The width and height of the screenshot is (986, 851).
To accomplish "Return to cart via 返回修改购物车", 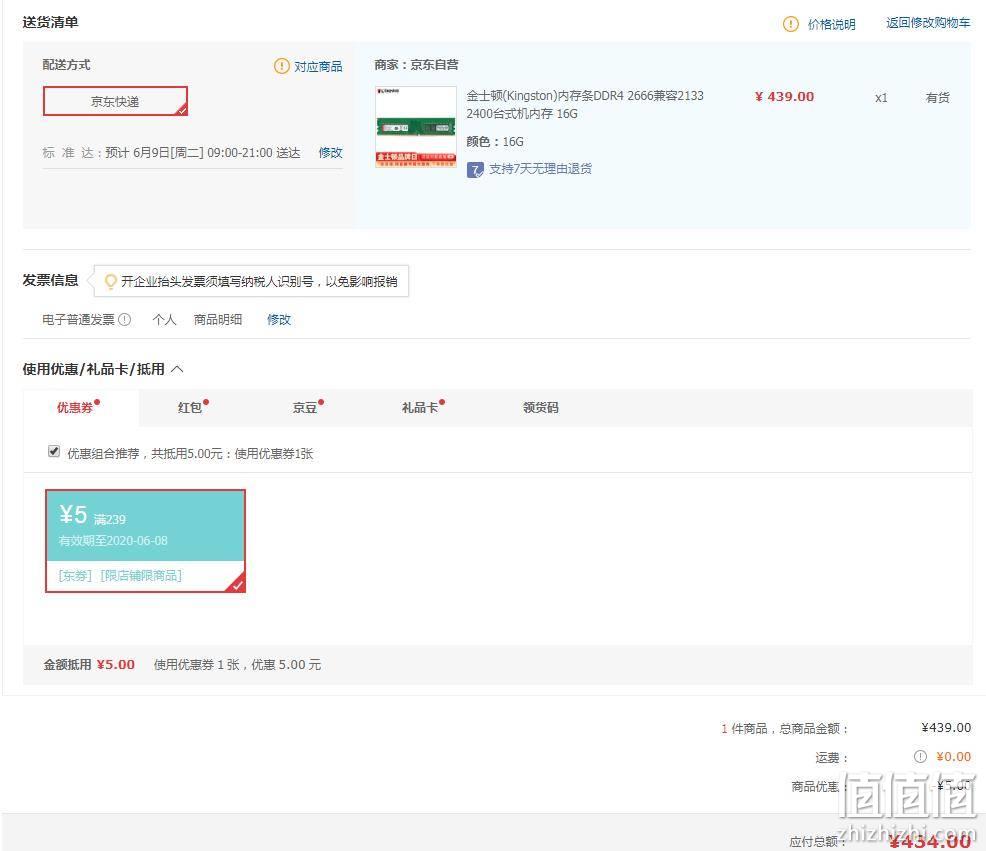I will point(928,23).
